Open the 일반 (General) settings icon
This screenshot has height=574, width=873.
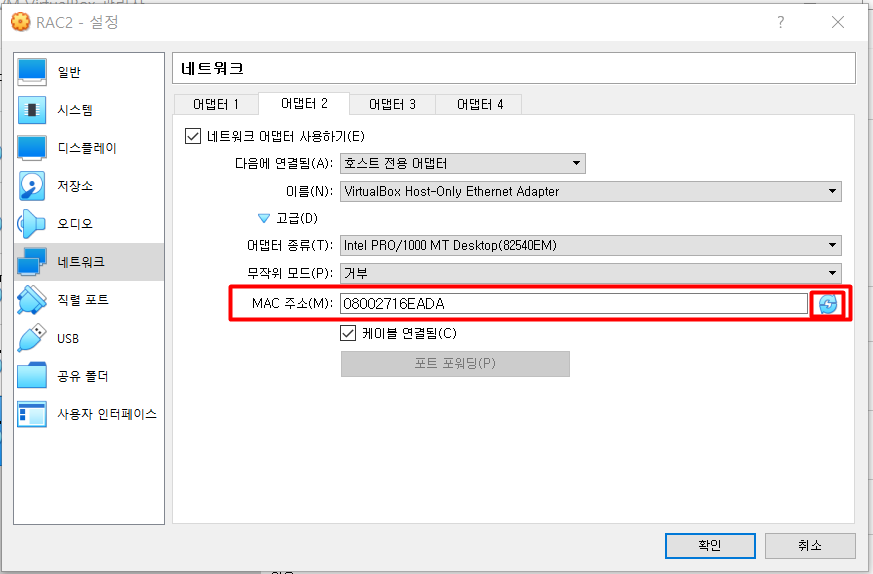(32, 72)
